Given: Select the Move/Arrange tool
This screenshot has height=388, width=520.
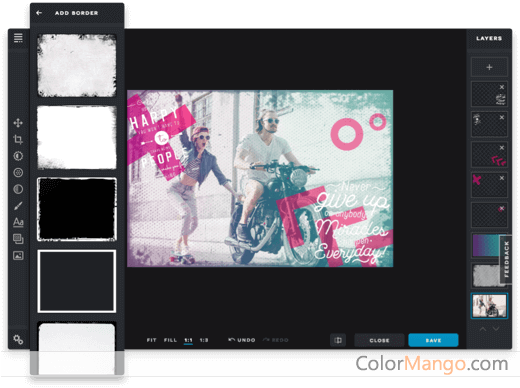Looking at the screenshot, I should [18, 123].
